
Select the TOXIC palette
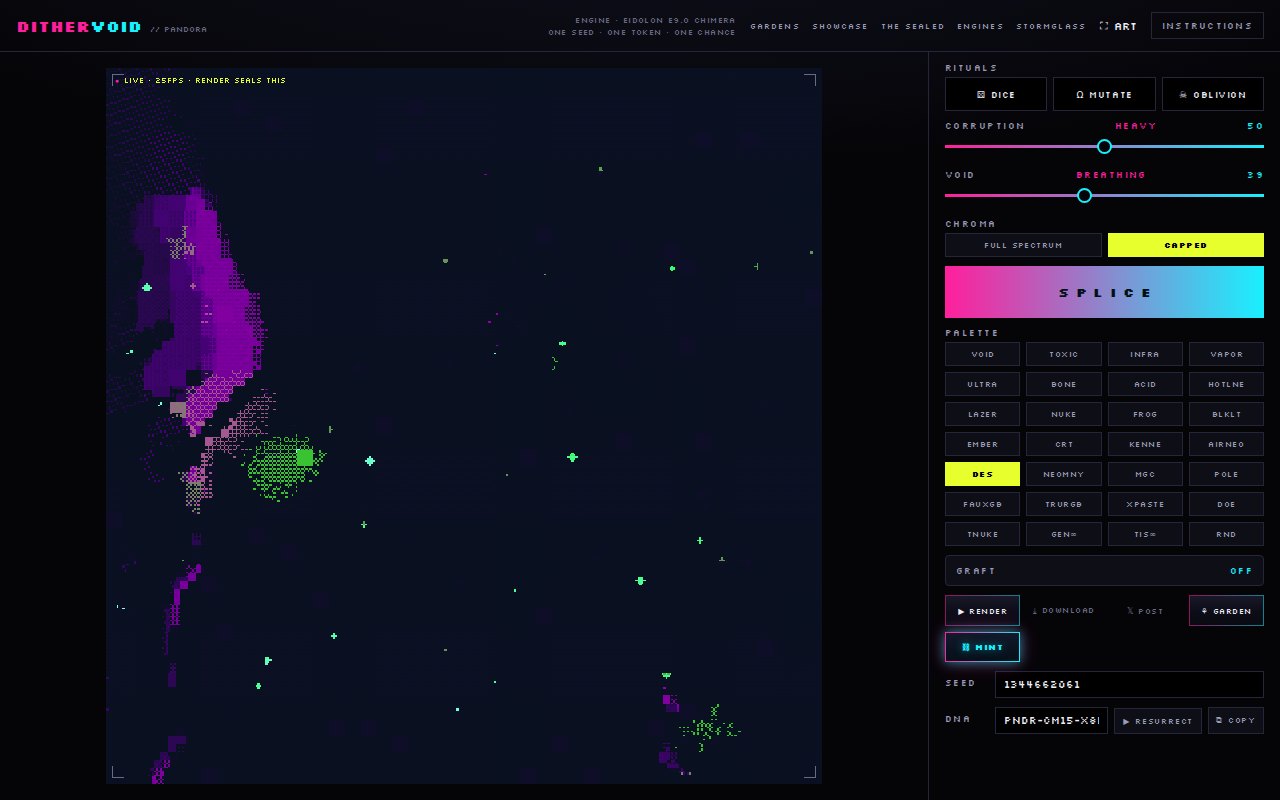[x=1063, y=354]
